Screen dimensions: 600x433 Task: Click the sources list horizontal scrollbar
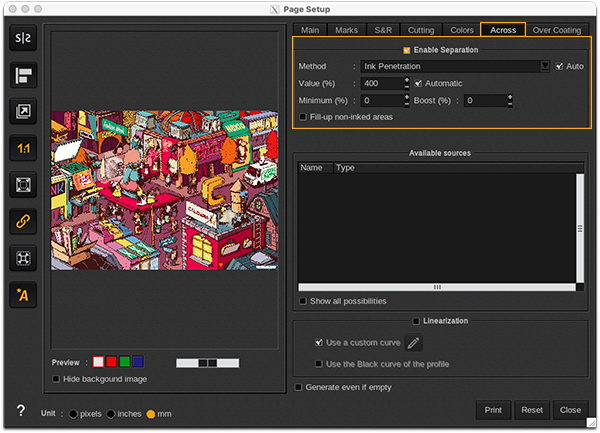pyautogui.click(x=437, y=287)
